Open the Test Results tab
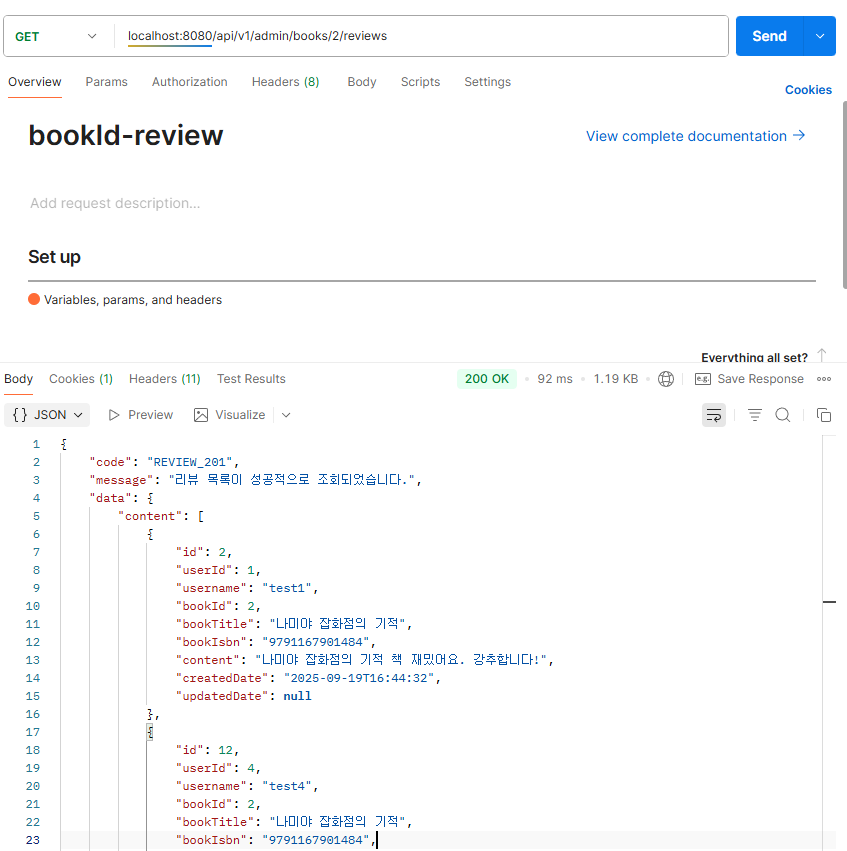 point(251,379)
